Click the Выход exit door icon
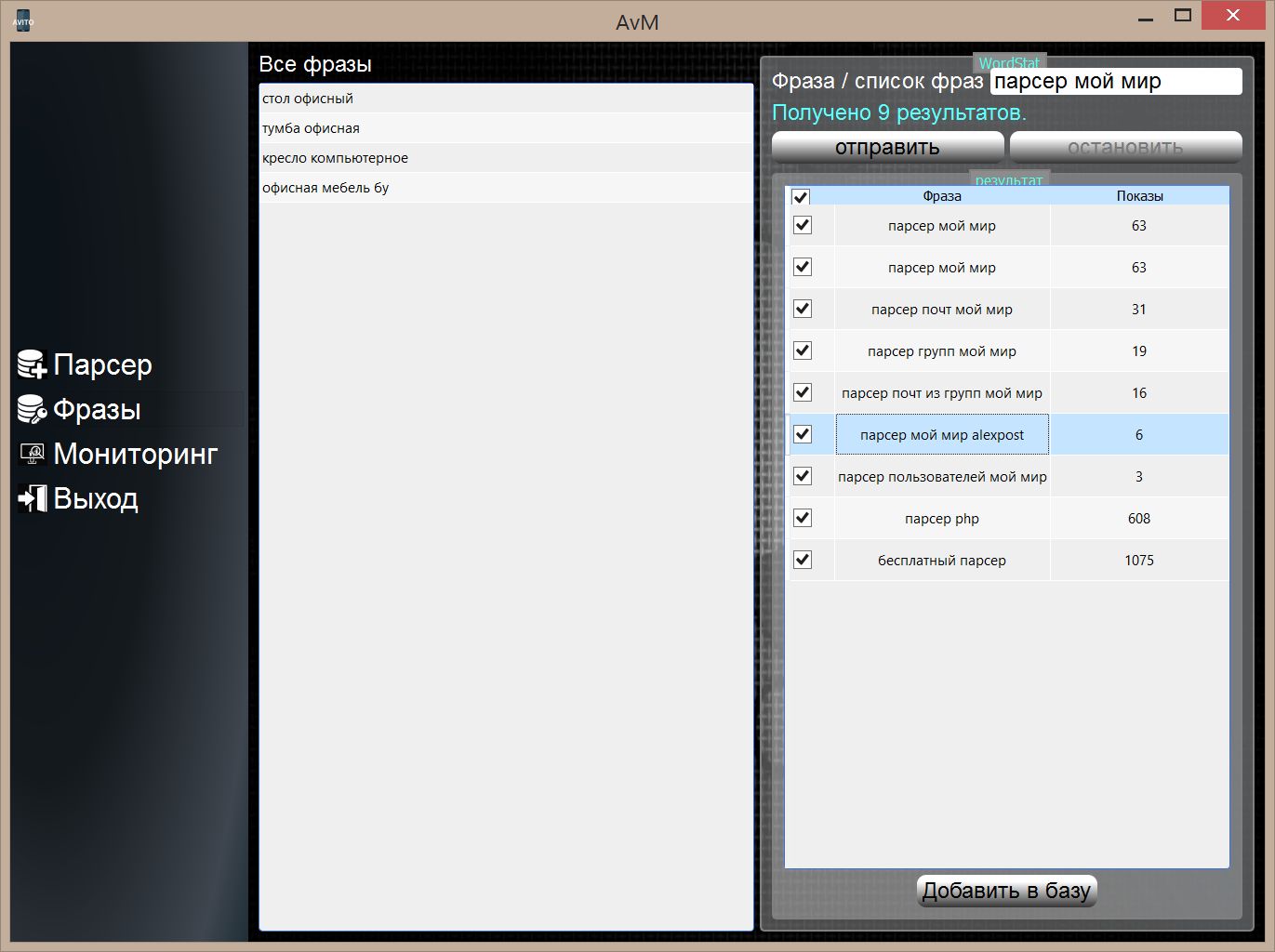 [32, 498]
